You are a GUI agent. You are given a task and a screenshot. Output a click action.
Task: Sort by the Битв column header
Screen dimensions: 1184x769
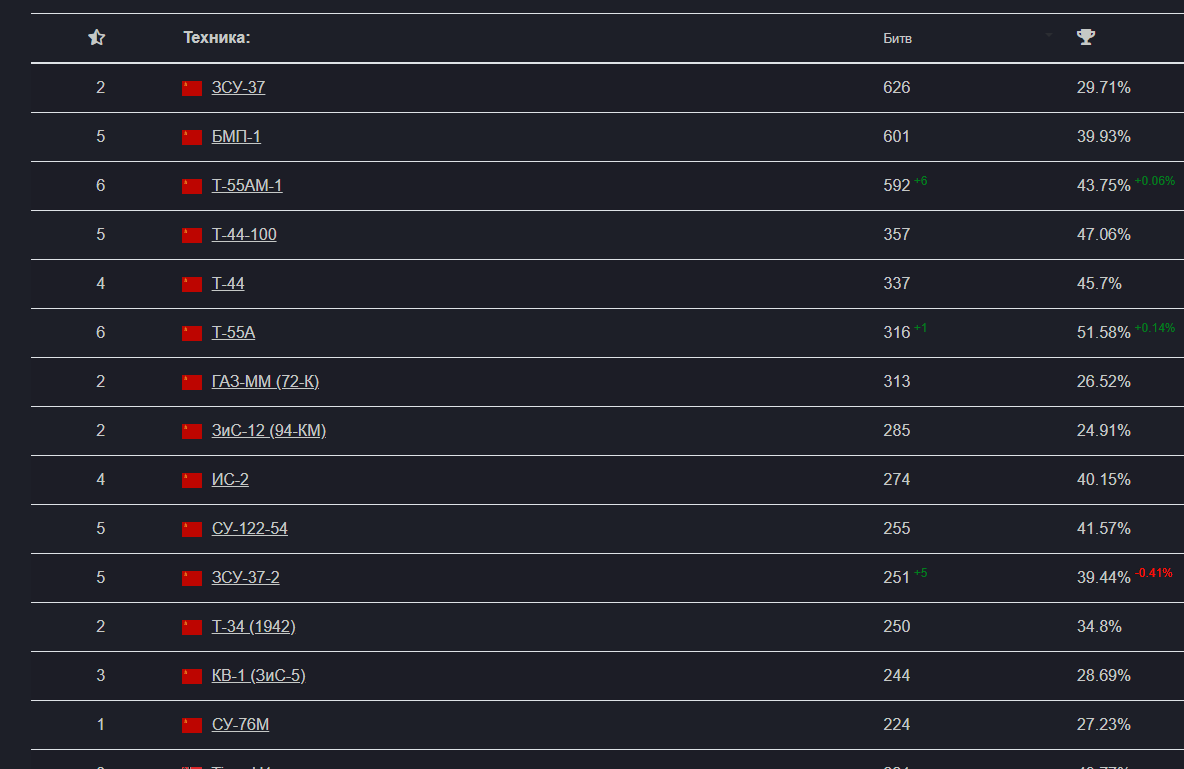897,39
